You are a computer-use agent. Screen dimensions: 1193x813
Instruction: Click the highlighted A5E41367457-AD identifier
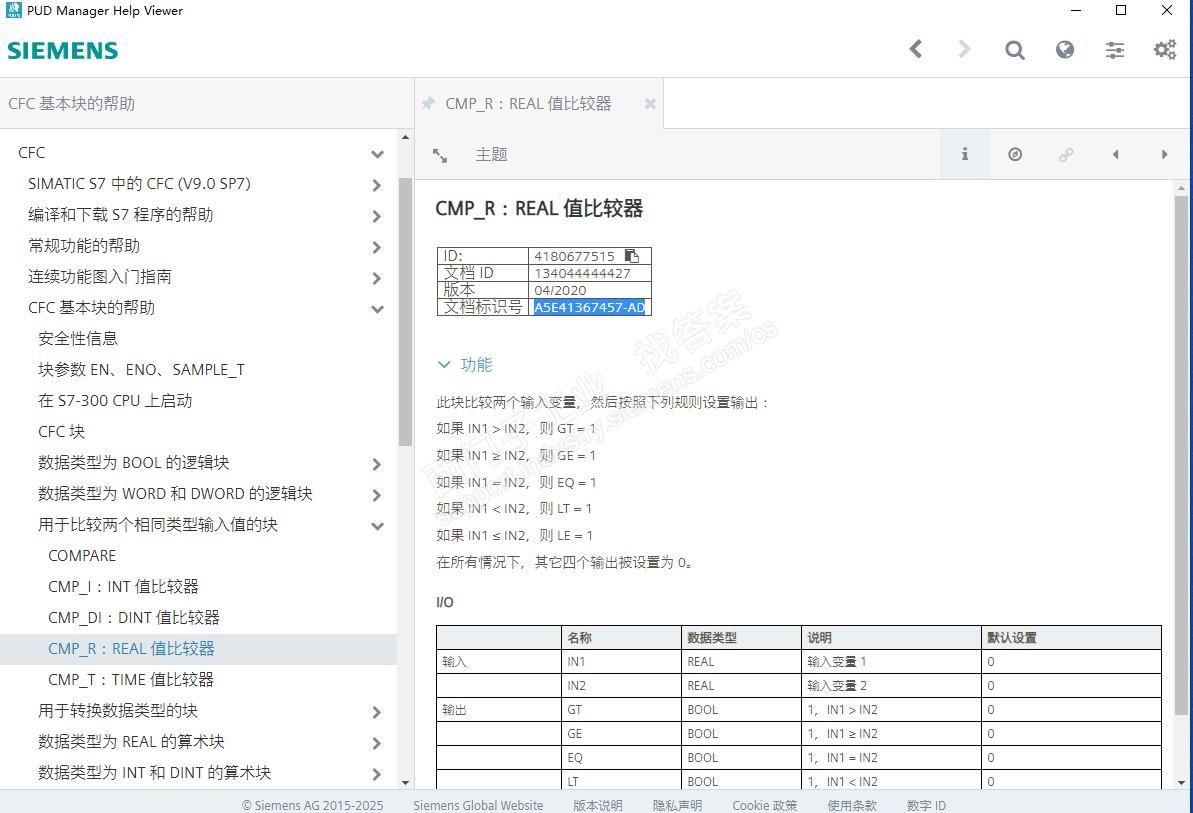590,307
